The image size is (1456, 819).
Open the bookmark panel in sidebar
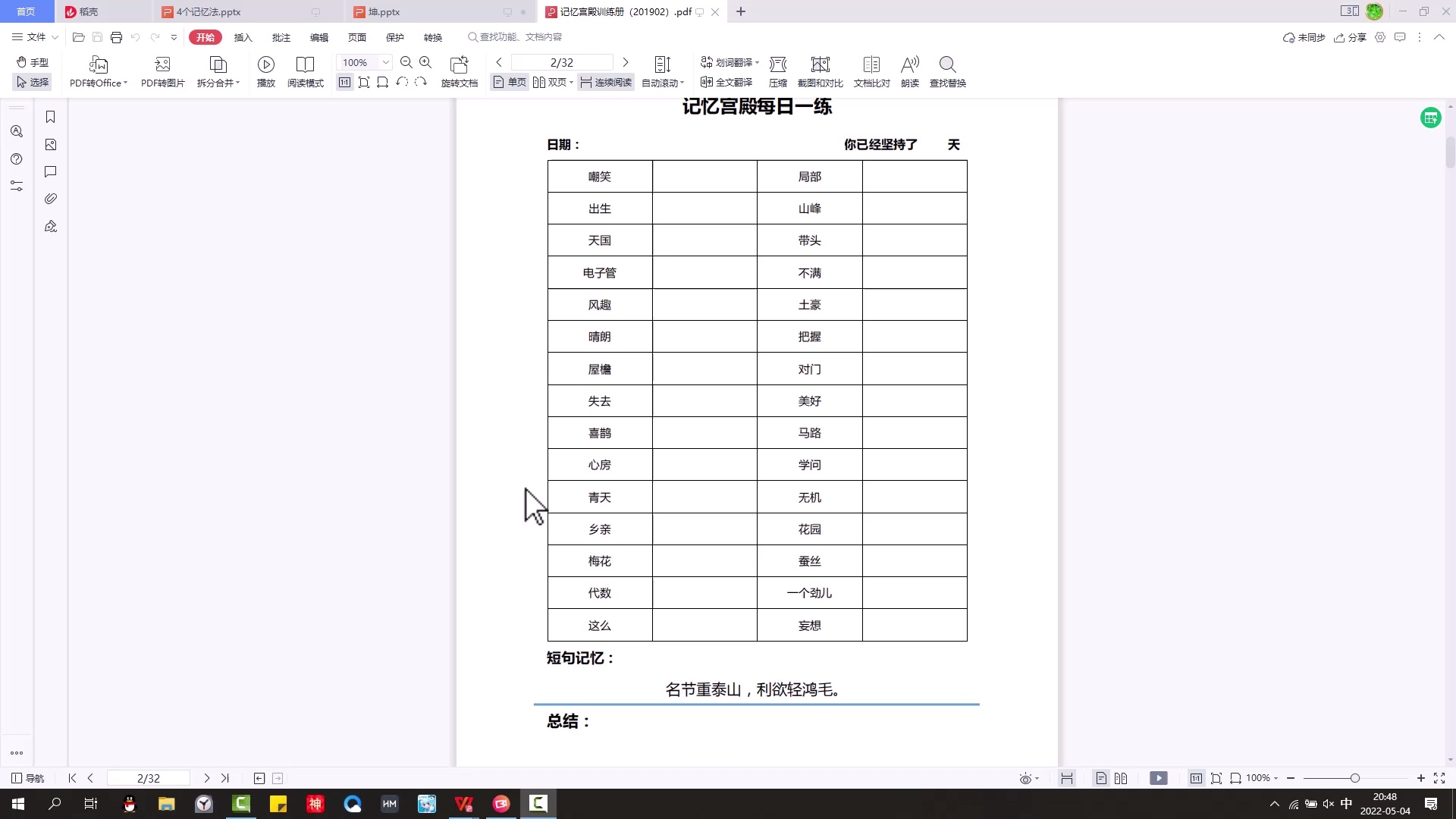(51, 117)
